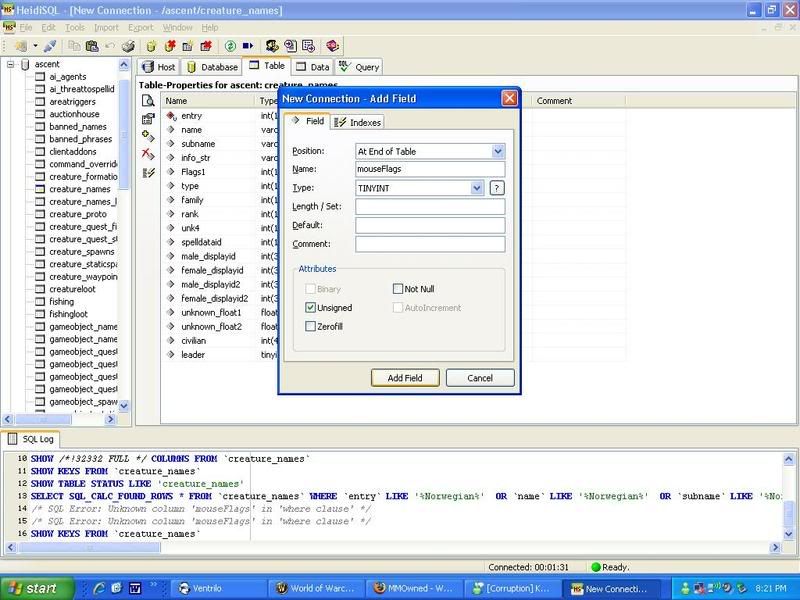
Task: Switch to the Data tab
Action: pos(313,67)
